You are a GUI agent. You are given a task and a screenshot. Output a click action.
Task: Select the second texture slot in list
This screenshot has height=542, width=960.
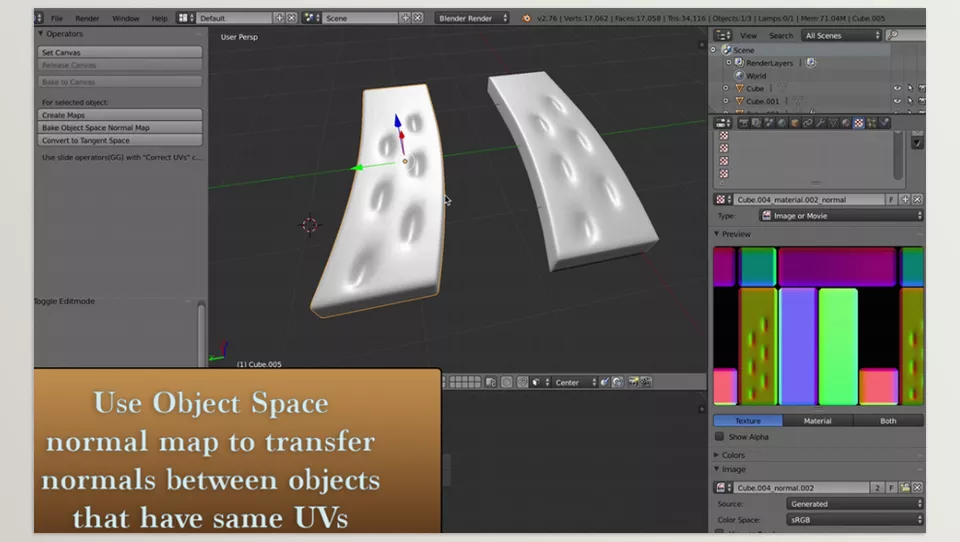(x=724, y=148)
